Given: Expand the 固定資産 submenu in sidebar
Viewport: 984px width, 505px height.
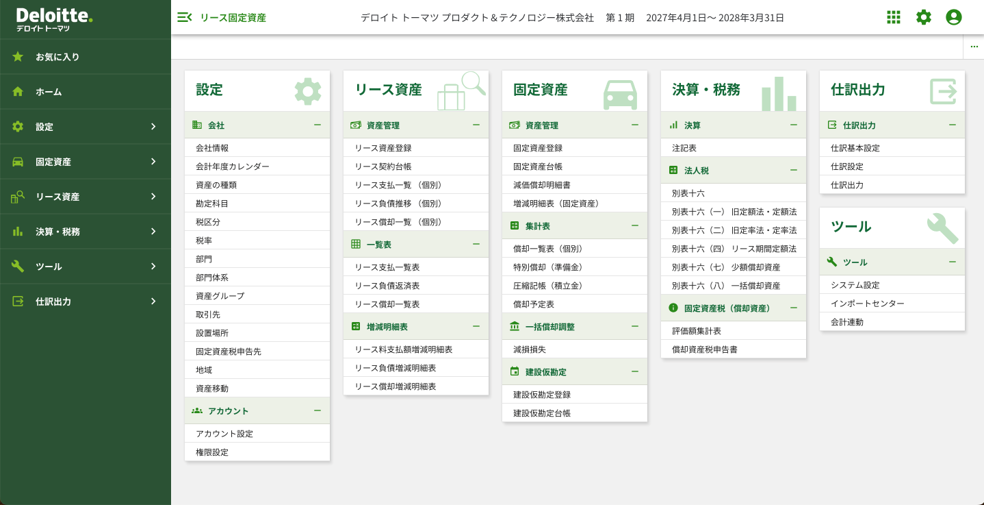Looking at the screenshot, I should pyautogui.click(x=153, y=162).
